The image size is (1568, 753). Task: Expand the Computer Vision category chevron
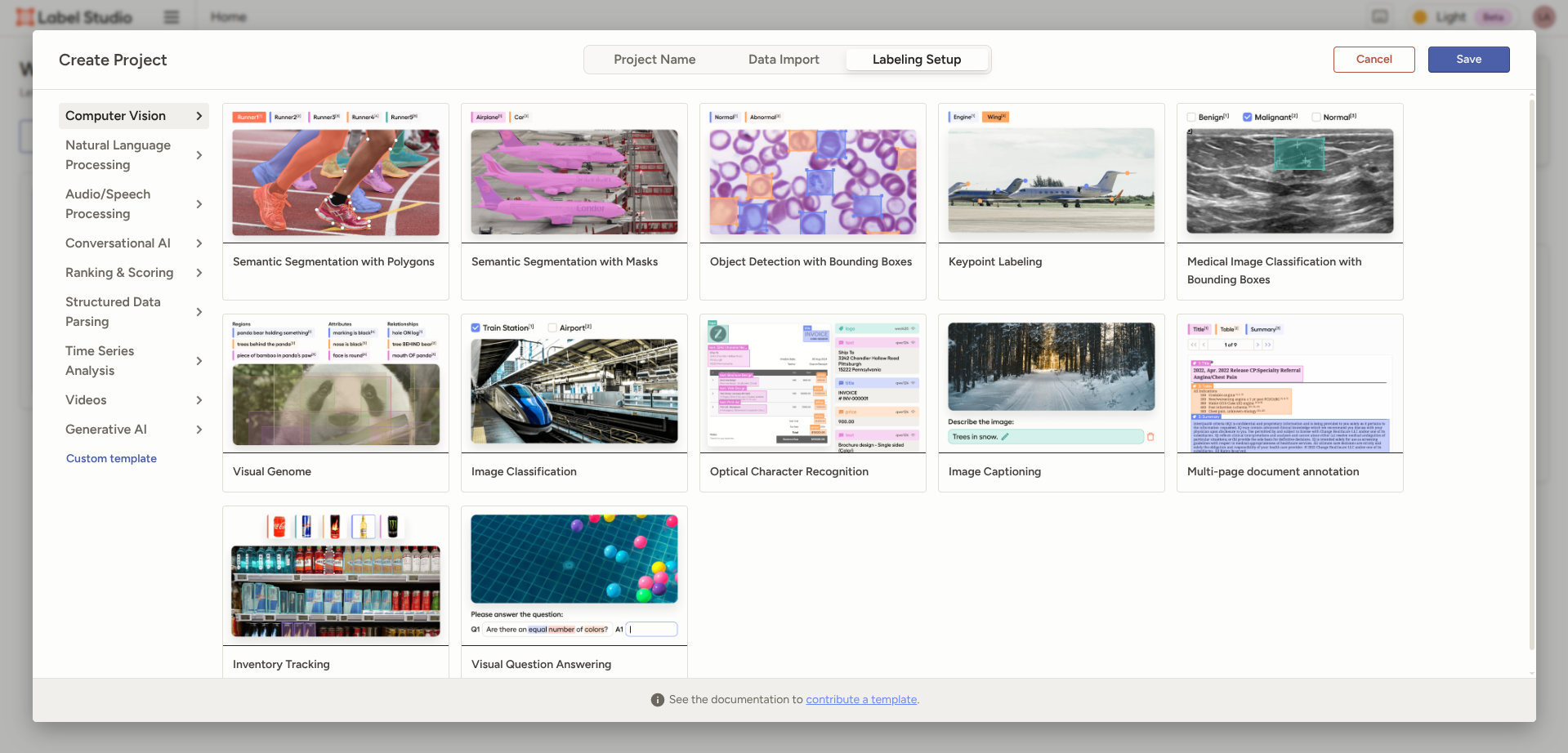pyautogui.click(x=199, y=116)
